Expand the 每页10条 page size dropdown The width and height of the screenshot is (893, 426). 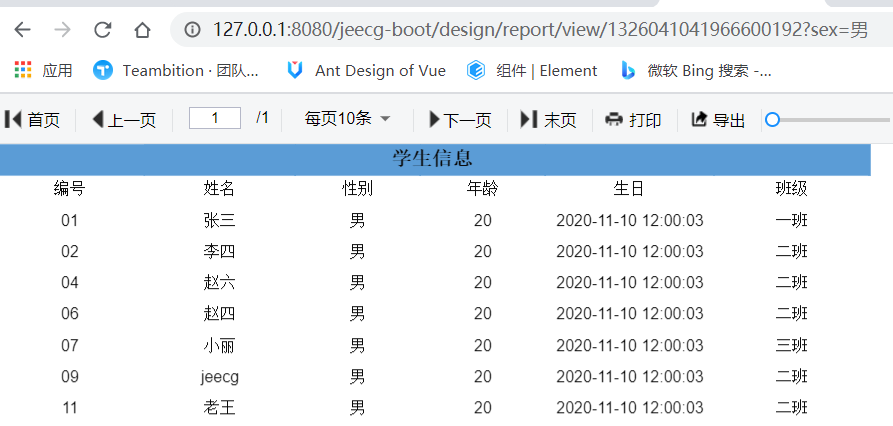(x=347, y=118)
